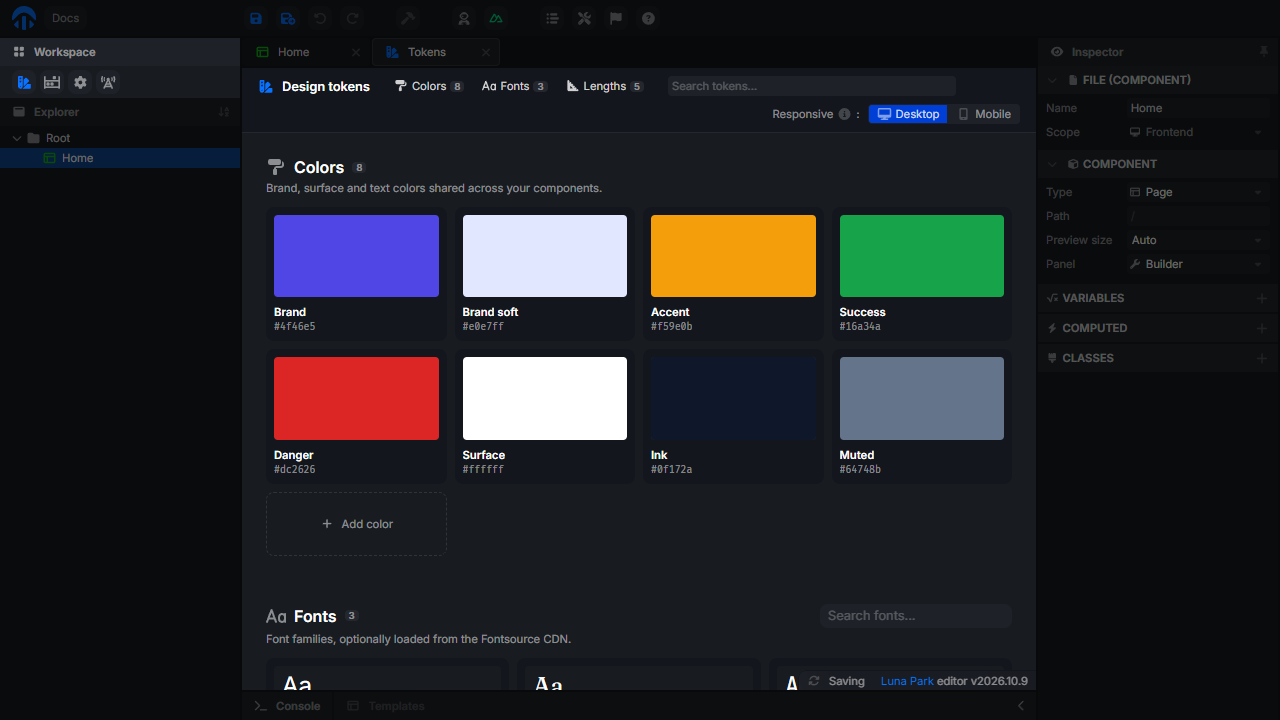Viewport: 1280px width, 720px height.
Task: Collapse the Root folder in Explorer
Action: click(x=17, y=138)
